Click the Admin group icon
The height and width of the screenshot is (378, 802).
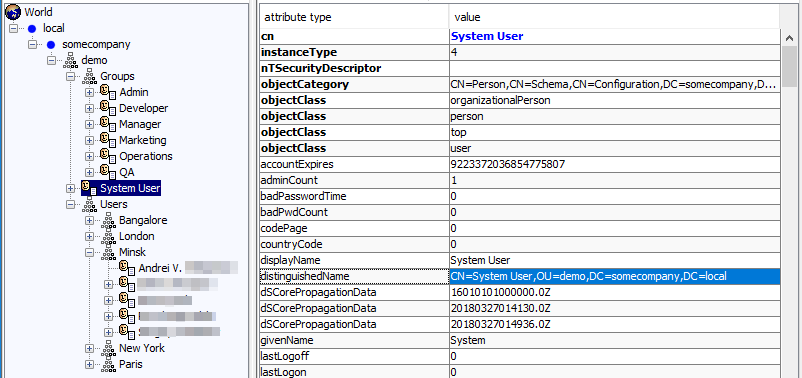click(x=108, y=93)
